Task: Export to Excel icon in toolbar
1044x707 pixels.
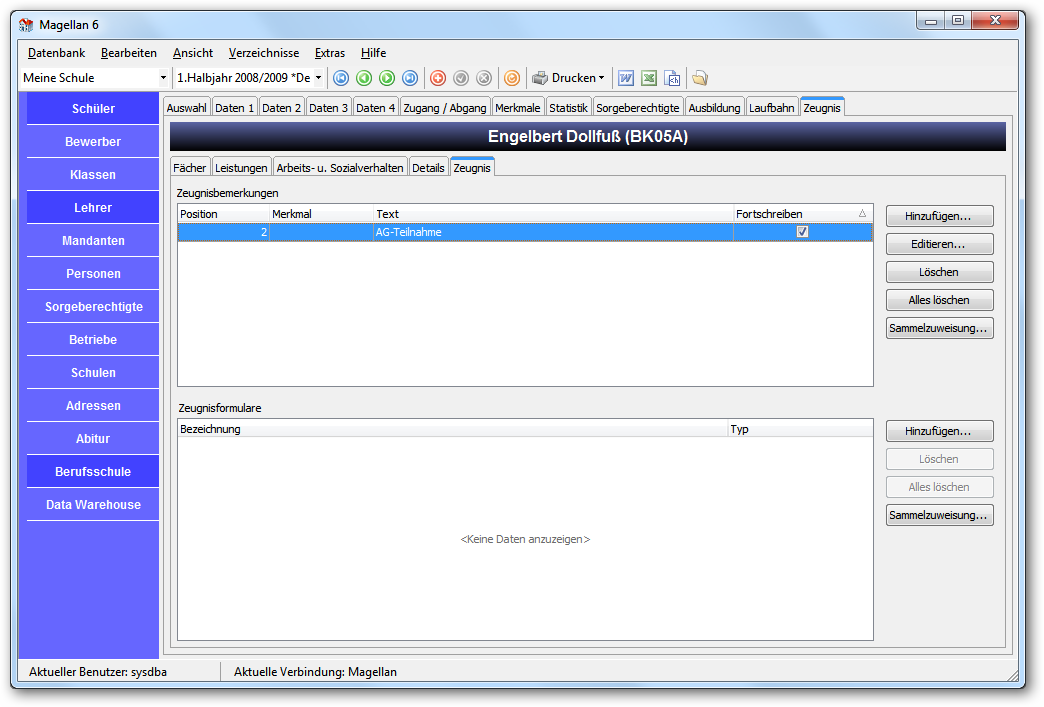Action: (649, 79)
